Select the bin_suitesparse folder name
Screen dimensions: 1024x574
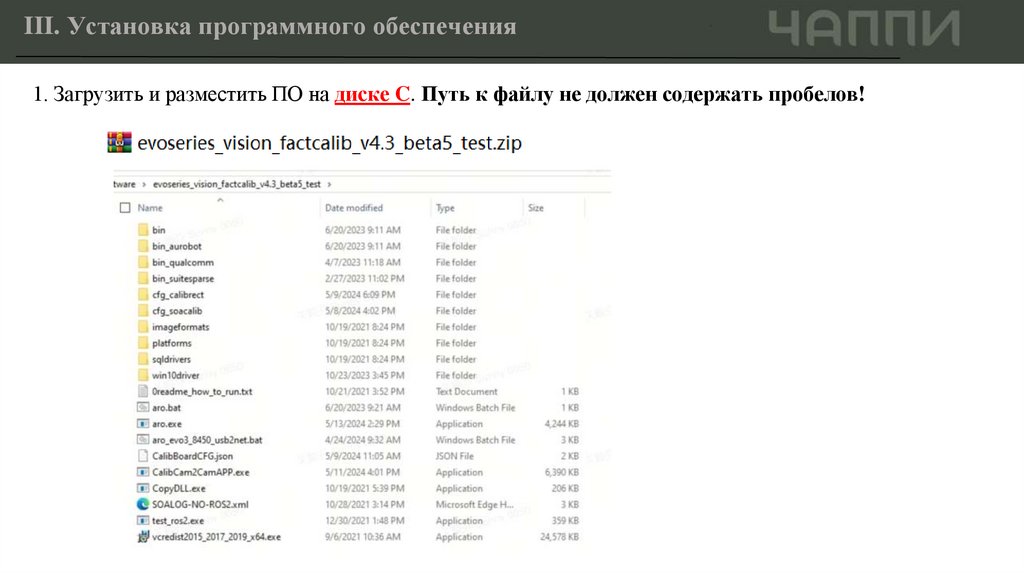pyautogui.click(x=183, y=278)
